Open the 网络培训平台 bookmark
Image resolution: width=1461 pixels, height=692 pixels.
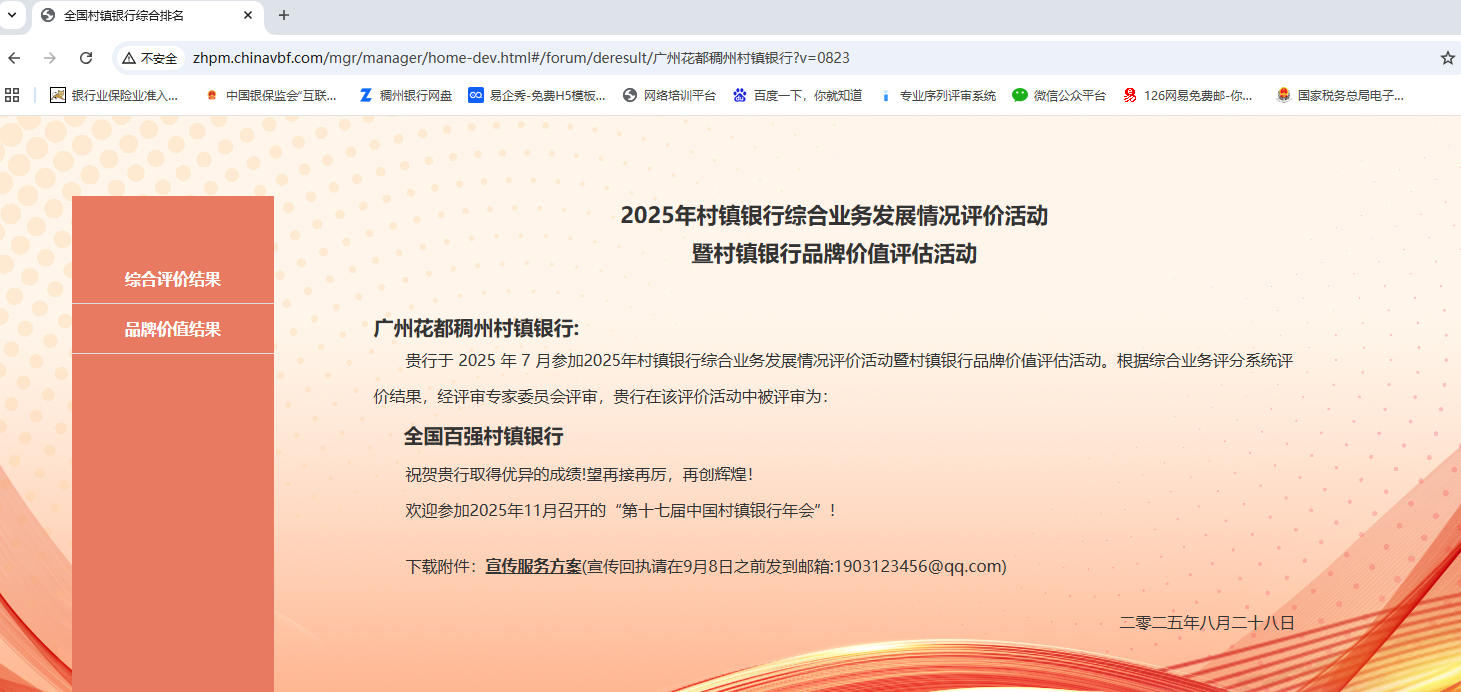[669, 96]
